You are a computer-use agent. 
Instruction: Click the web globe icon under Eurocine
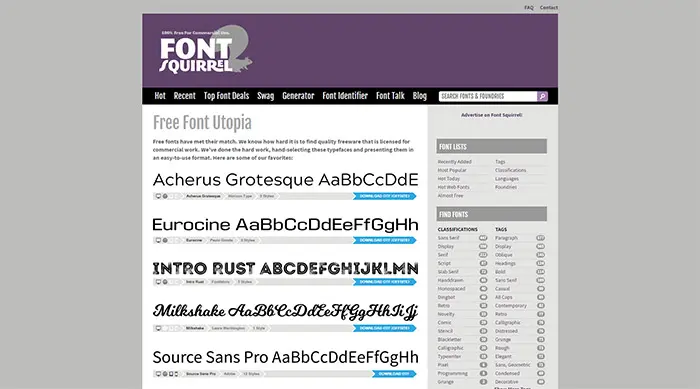pos(165,240)
